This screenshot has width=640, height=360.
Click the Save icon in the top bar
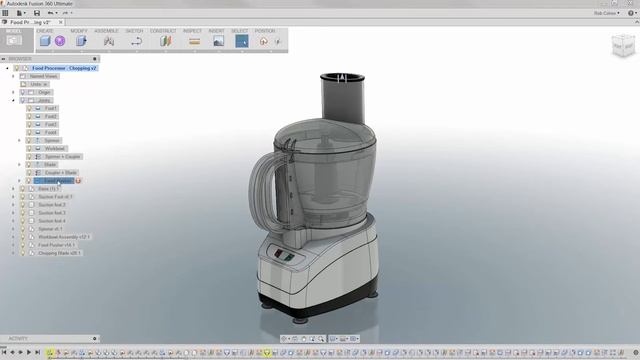(37, 13)
